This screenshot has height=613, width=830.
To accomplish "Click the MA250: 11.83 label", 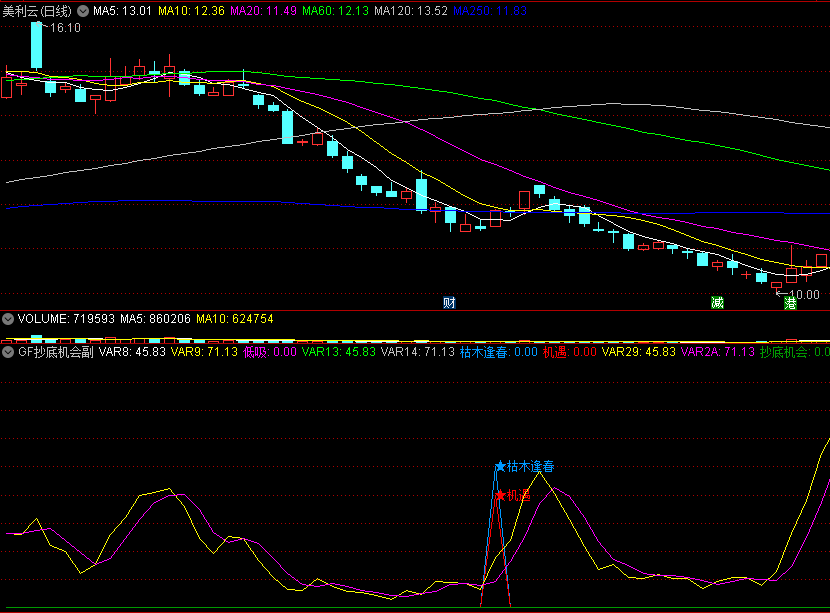I will coord(490,11).
